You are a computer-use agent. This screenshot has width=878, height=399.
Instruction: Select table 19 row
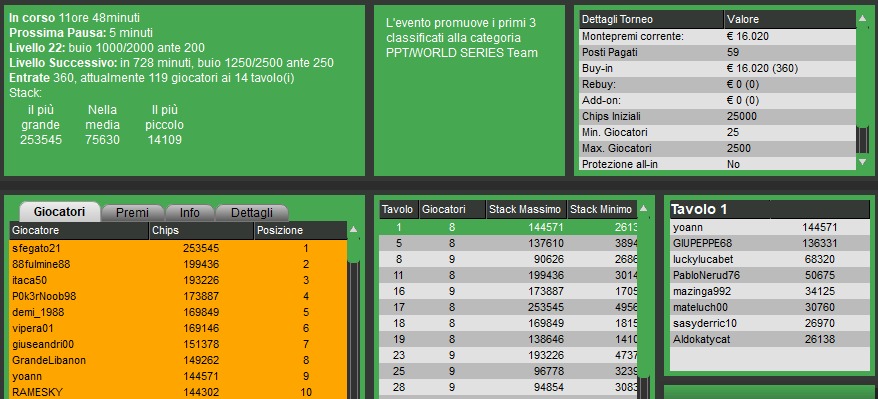tap(508, 339)
